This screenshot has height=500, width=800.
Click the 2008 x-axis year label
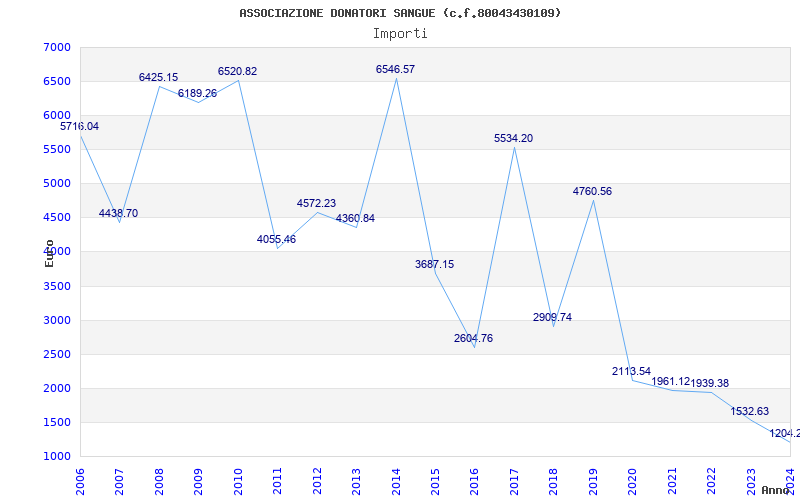click(159, 482)
